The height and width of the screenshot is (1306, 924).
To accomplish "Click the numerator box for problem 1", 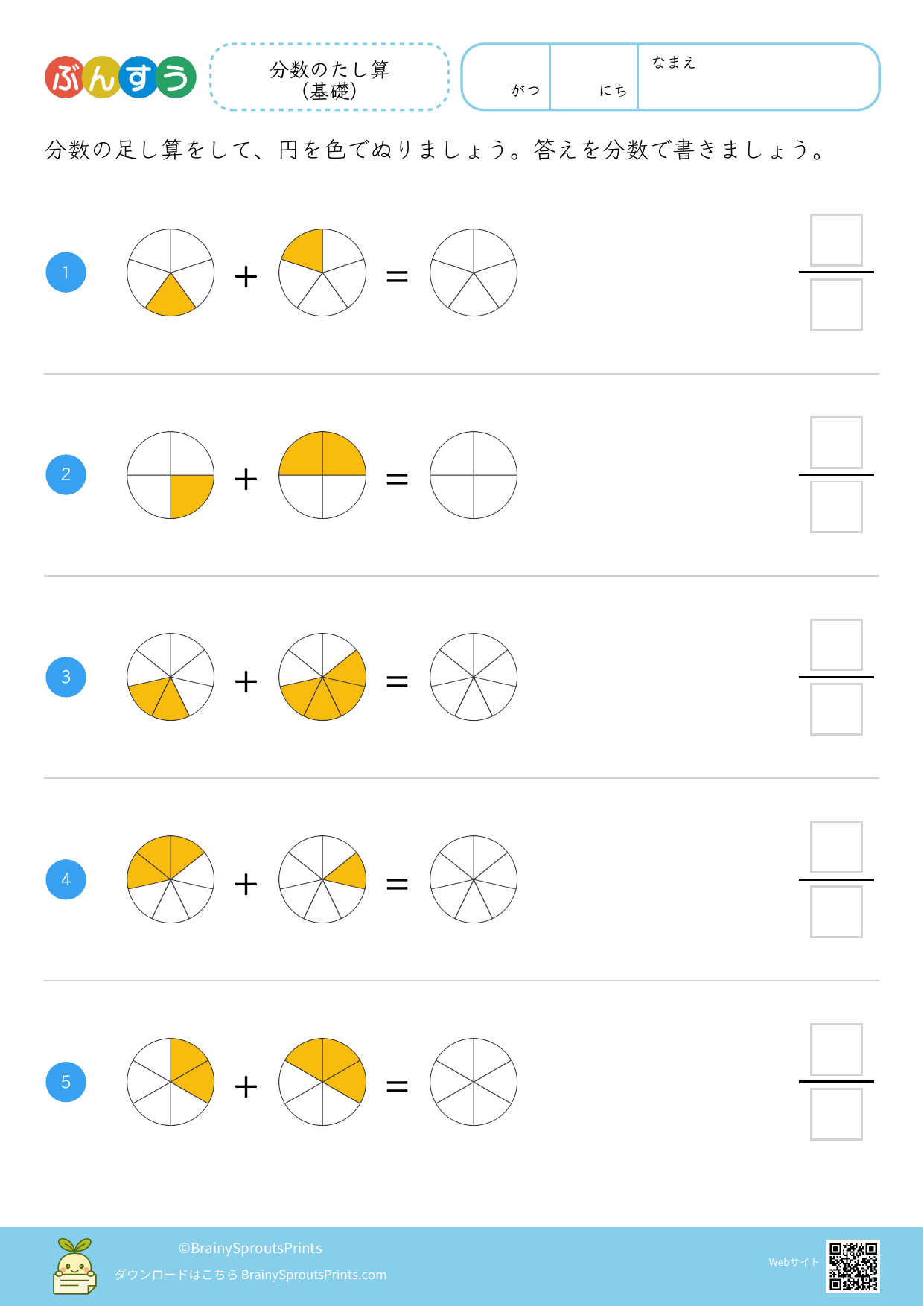I will (x=836, y=241).
